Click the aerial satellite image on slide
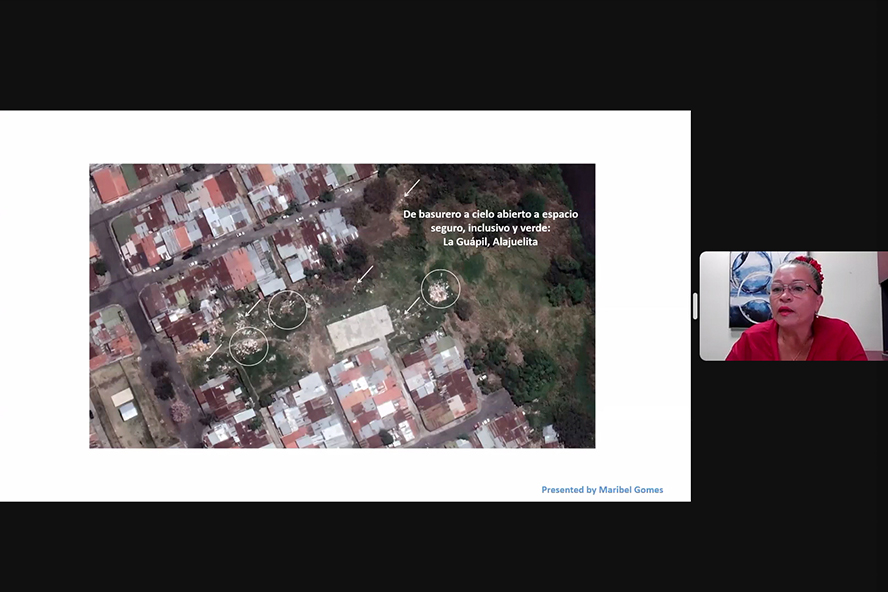This screenshot has height=592, width=888. [342, 306]
